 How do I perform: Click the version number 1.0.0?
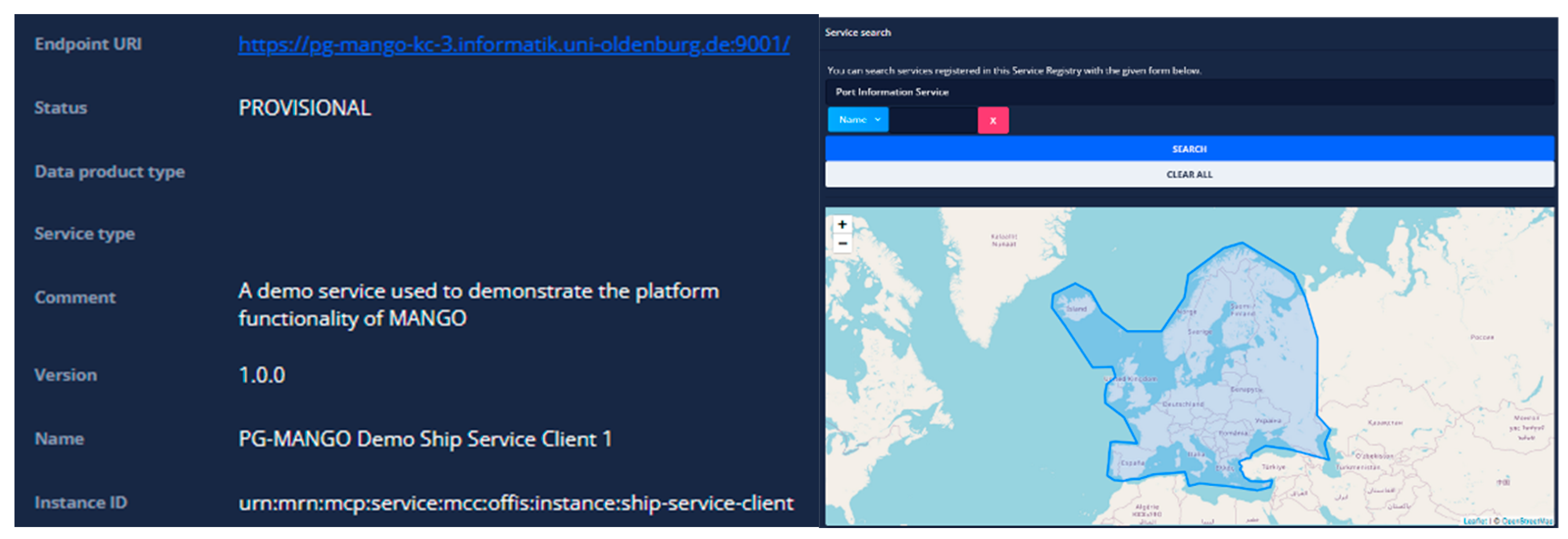[x=261, y=375]
